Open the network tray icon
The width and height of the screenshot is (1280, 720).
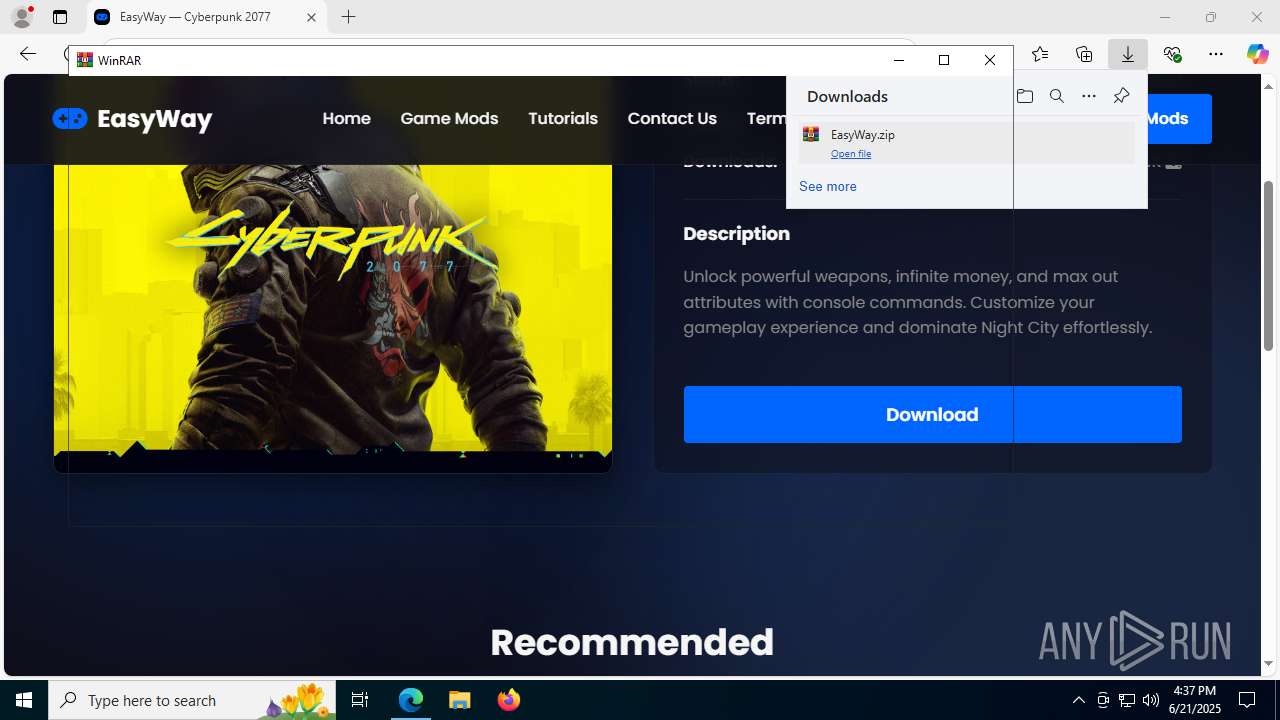[1127, 700]
